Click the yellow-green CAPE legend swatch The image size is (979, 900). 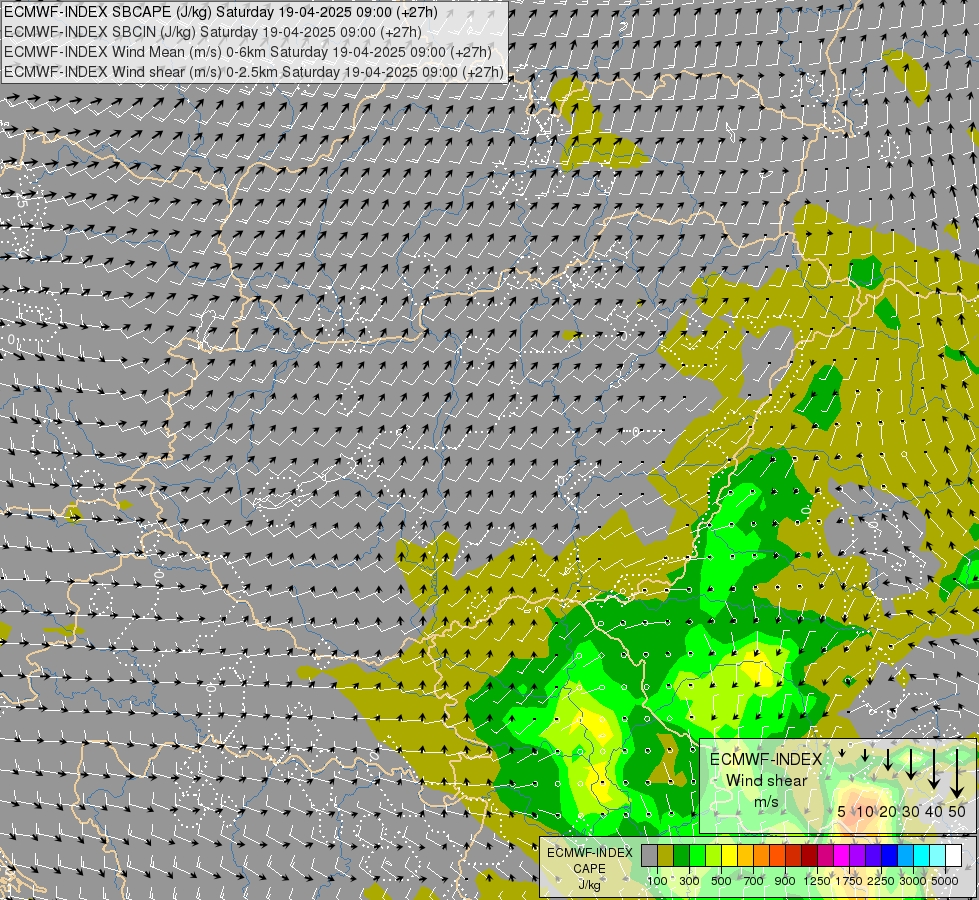click(714, 856)
